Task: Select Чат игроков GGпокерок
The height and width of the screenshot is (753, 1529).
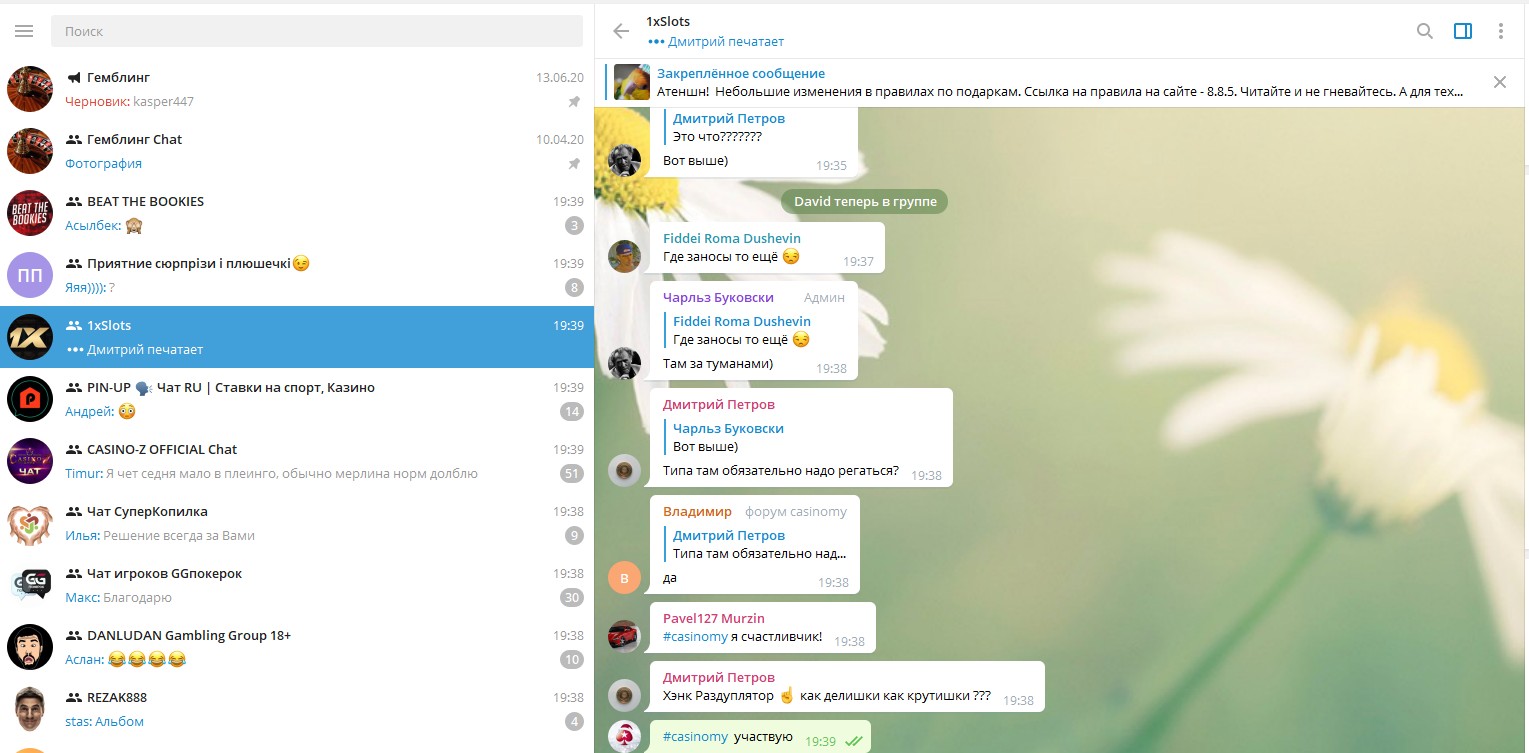Action: tap(297, 585)
